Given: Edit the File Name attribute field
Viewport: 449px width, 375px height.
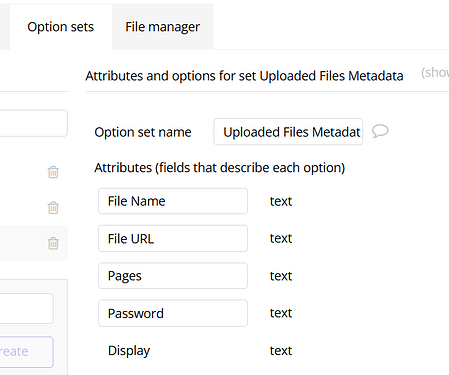Looking at the screenshot, I should (x=173, y=201).
